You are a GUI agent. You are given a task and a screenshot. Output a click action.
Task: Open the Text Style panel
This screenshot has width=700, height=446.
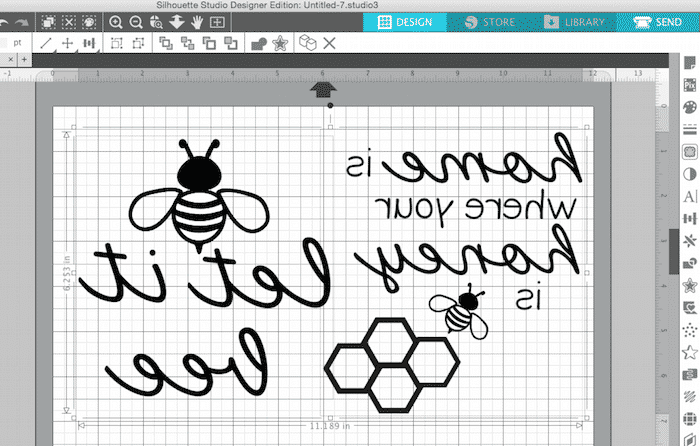click(690, 196)
